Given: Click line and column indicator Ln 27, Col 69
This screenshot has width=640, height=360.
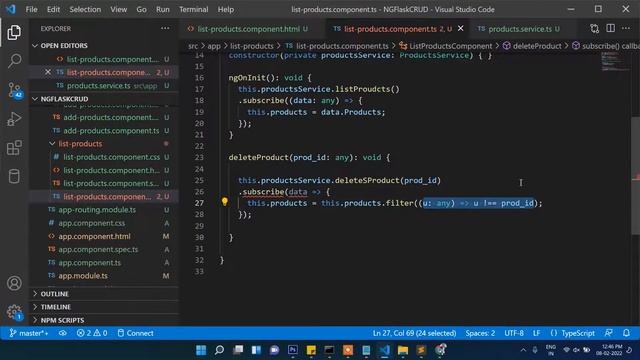Looking at the screenshot, I should 414,333.
